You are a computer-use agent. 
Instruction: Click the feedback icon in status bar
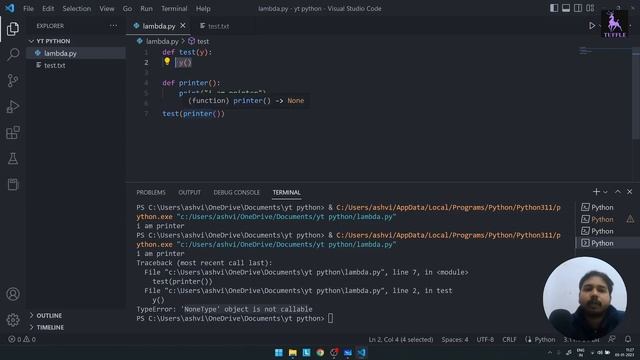pyautogui.click(x=612, y=339)
